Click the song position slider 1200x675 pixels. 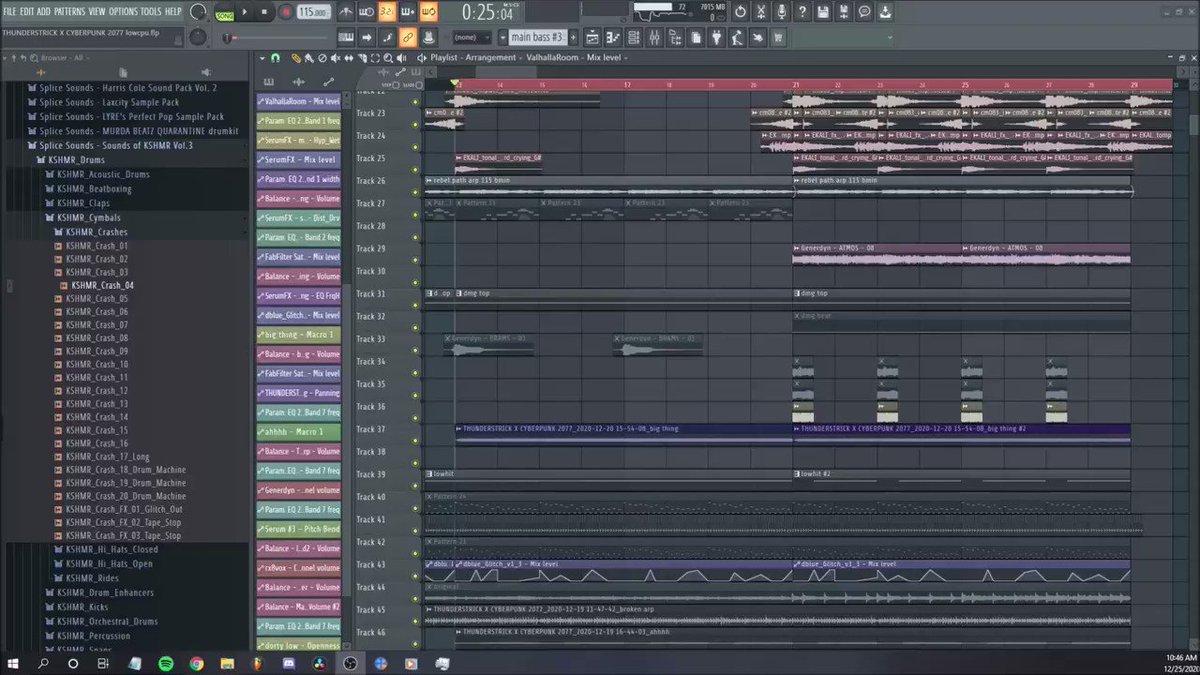pos(276,38)
